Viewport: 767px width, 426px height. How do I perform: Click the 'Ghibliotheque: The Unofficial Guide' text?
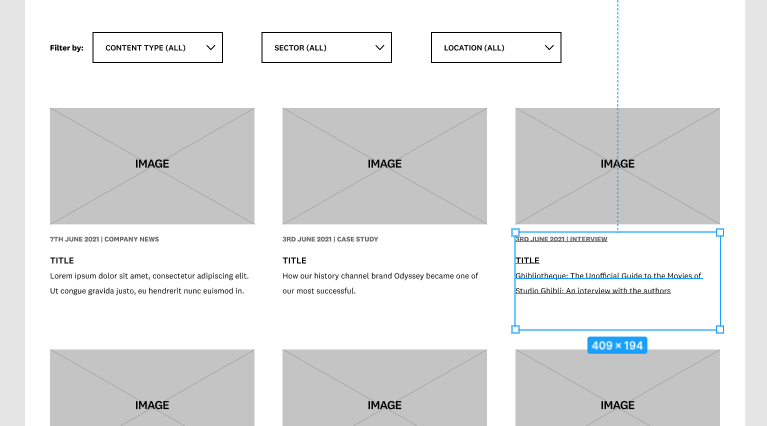click(609, 283)
